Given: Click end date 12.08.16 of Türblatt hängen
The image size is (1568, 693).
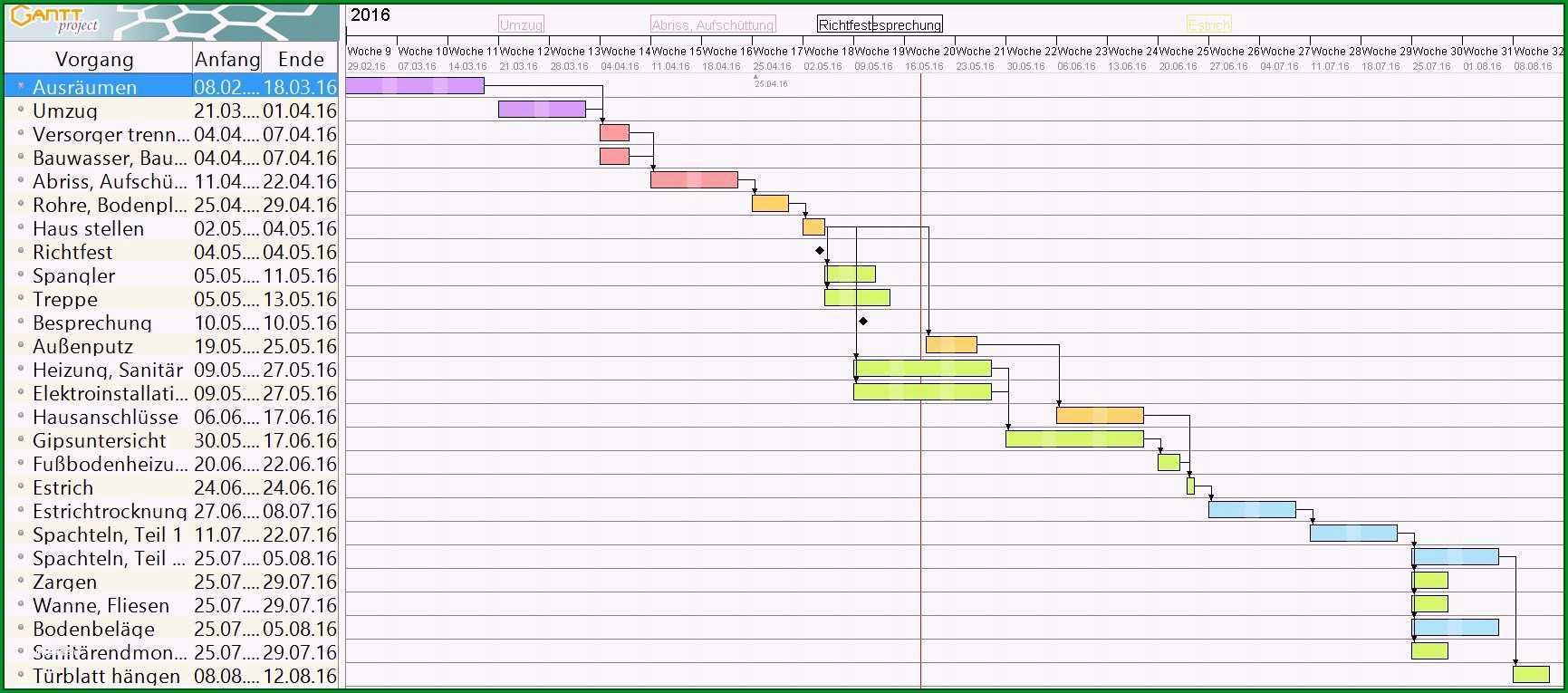Looking at the screenshot, I should (300, 676).
